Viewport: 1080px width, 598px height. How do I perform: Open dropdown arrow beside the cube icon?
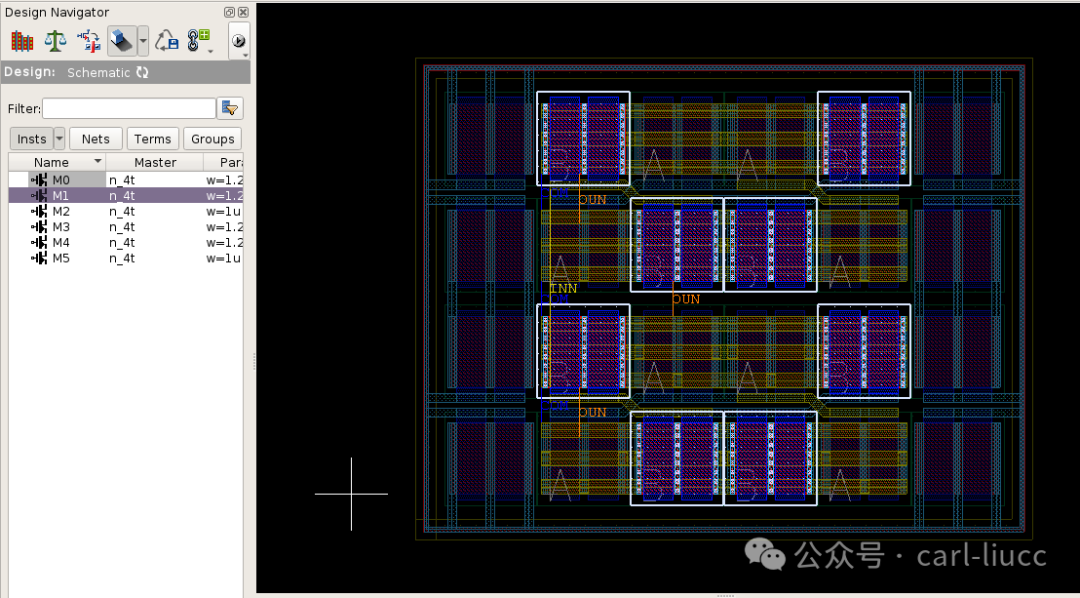(x=143, y=41)
